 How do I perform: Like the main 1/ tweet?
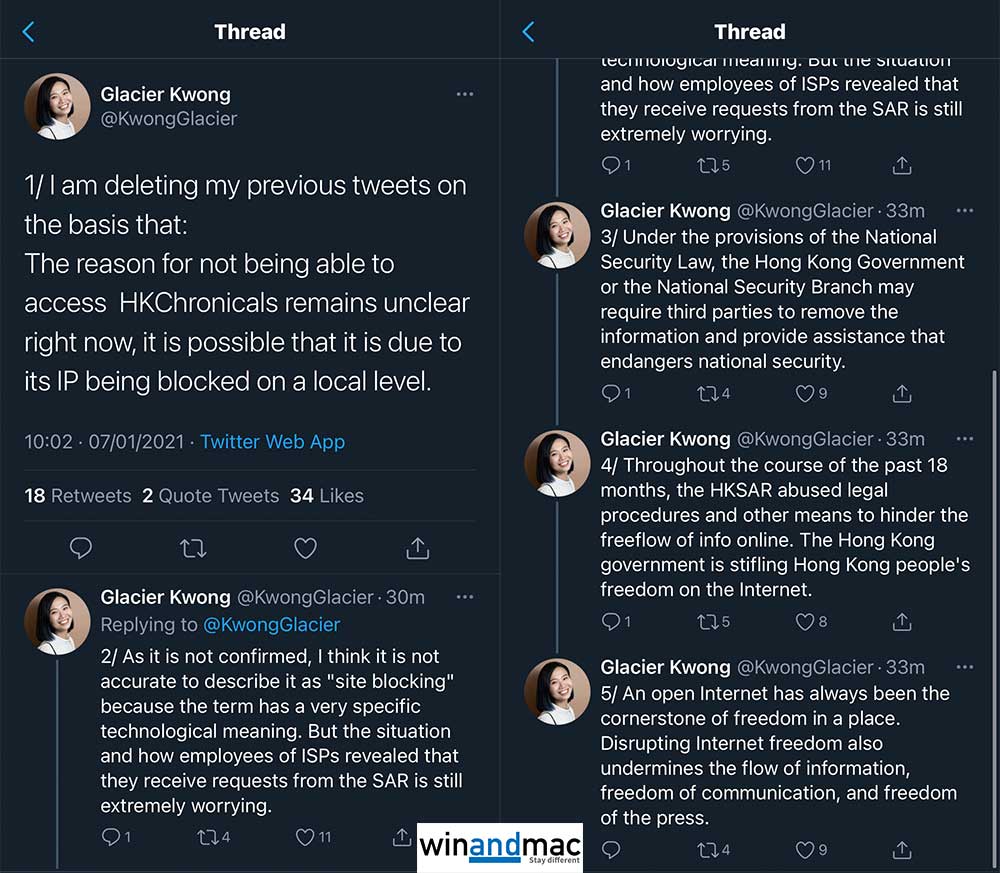(x=305, y=547)
